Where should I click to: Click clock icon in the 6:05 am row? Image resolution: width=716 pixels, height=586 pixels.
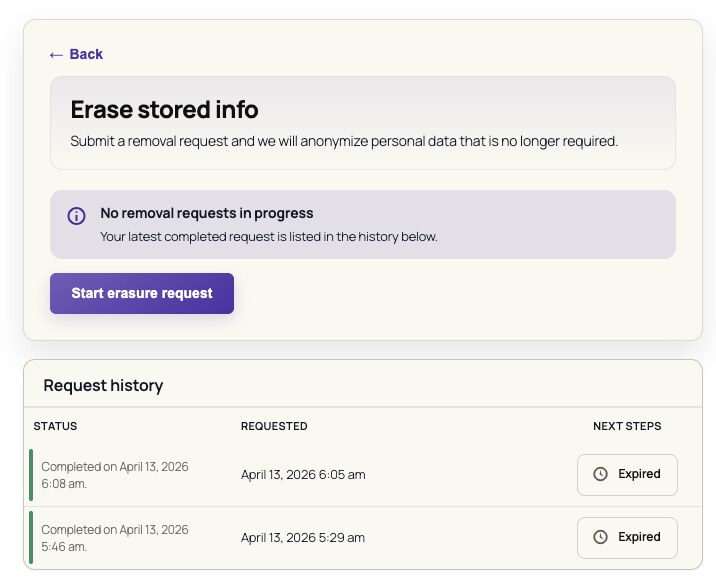pos(600,474)
